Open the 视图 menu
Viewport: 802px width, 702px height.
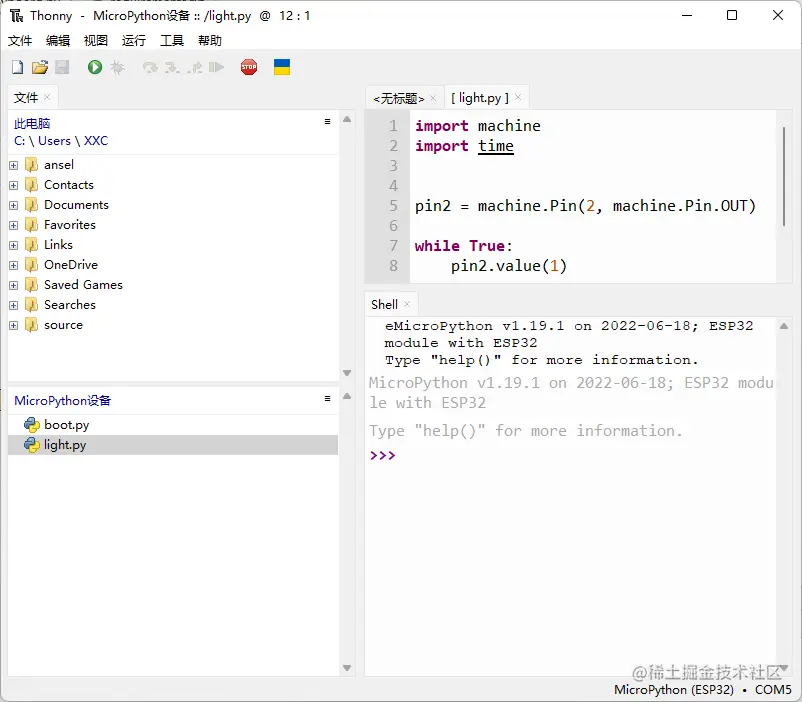click(x=96, y=40)
